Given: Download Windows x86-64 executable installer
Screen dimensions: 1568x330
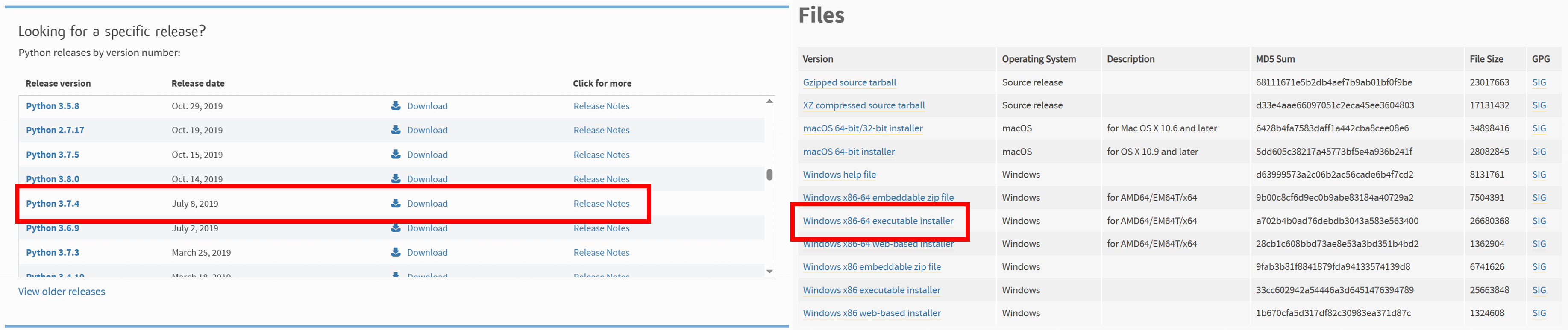Looking at the screenshot, I should pos(878,221).
